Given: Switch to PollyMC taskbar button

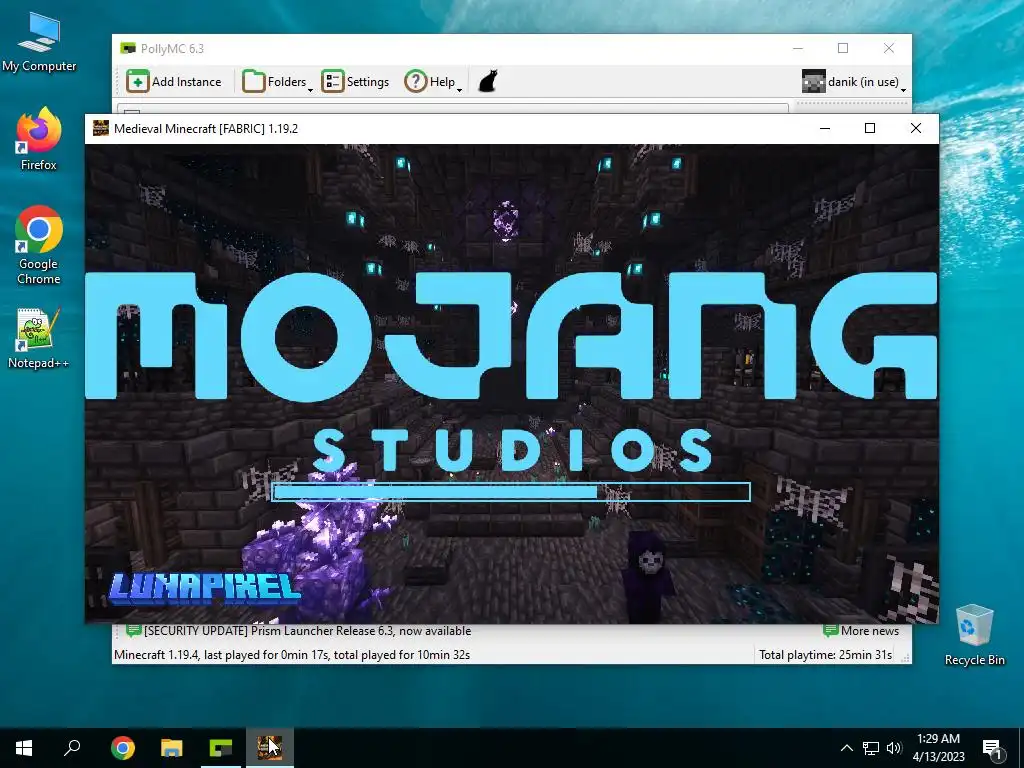Looking at the screenshot, I should click(x=221, y=748).
